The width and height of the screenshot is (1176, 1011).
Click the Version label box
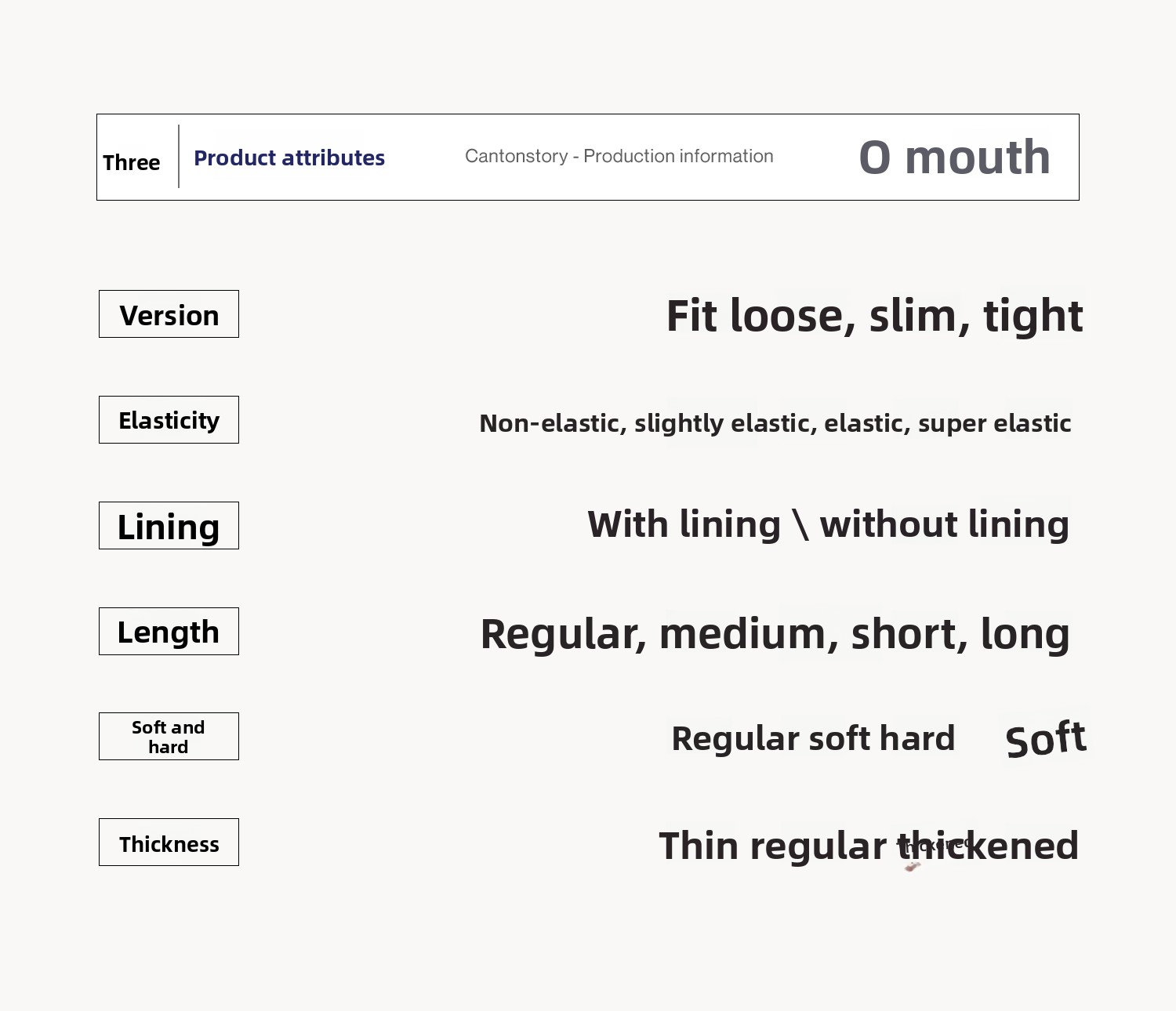click(x=169, y=314)
